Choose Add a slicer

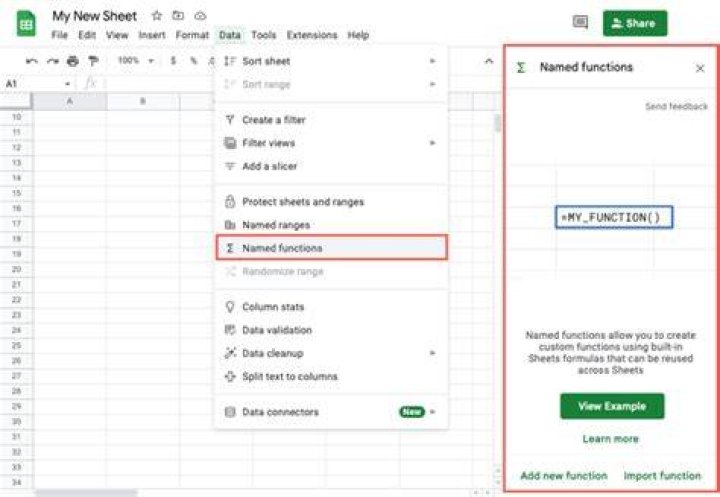click(331, 166)
